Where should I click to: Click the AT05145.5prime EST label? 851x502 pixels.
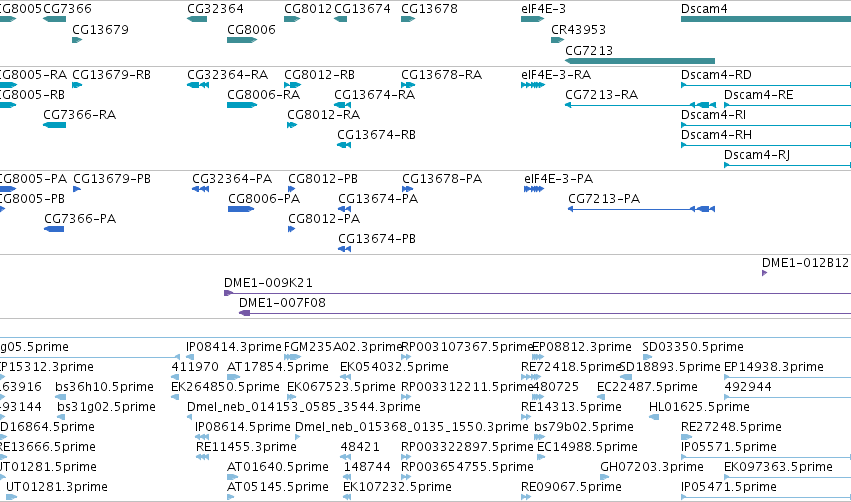click(277, 487)
